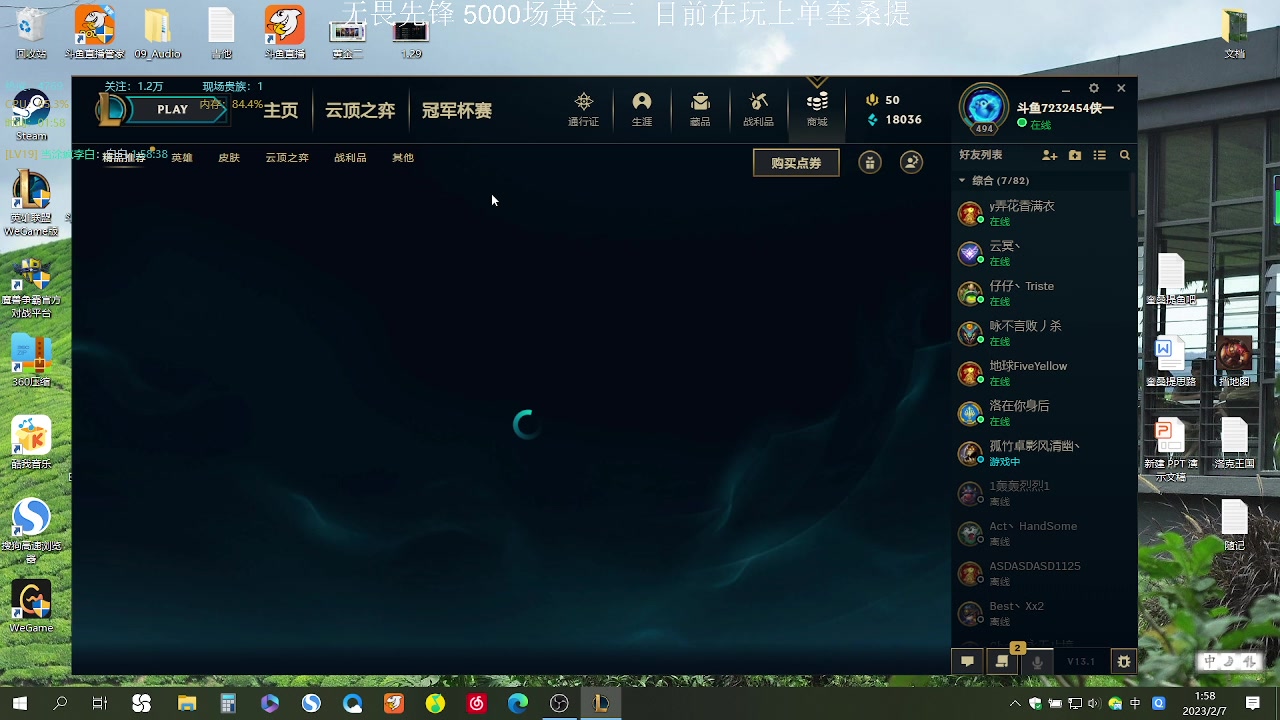Image resolution: width=1280 pixels, height=720 pixels.
Task: Open the chat bubble icon at the bottom
Action: point(967,661)
